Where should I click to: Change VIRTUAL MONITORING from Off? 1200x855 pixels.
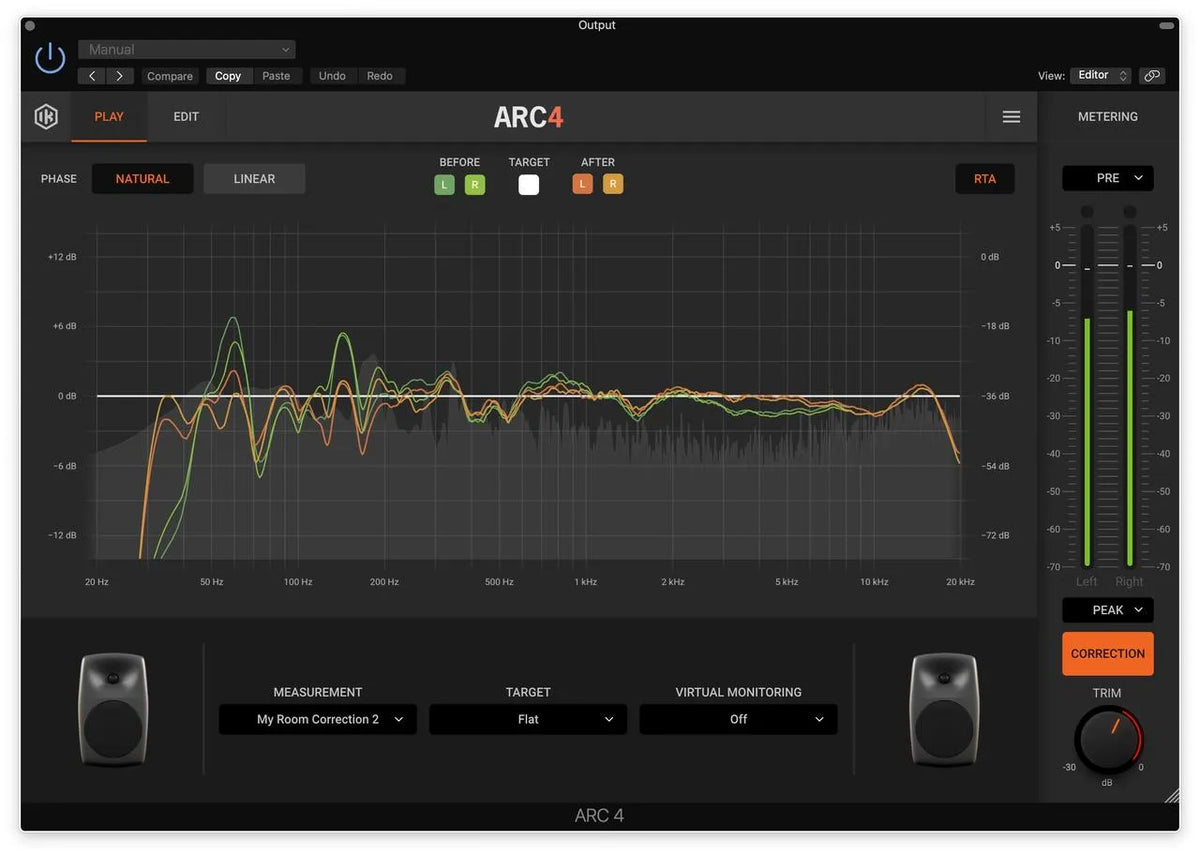click(x=738, y=719)
